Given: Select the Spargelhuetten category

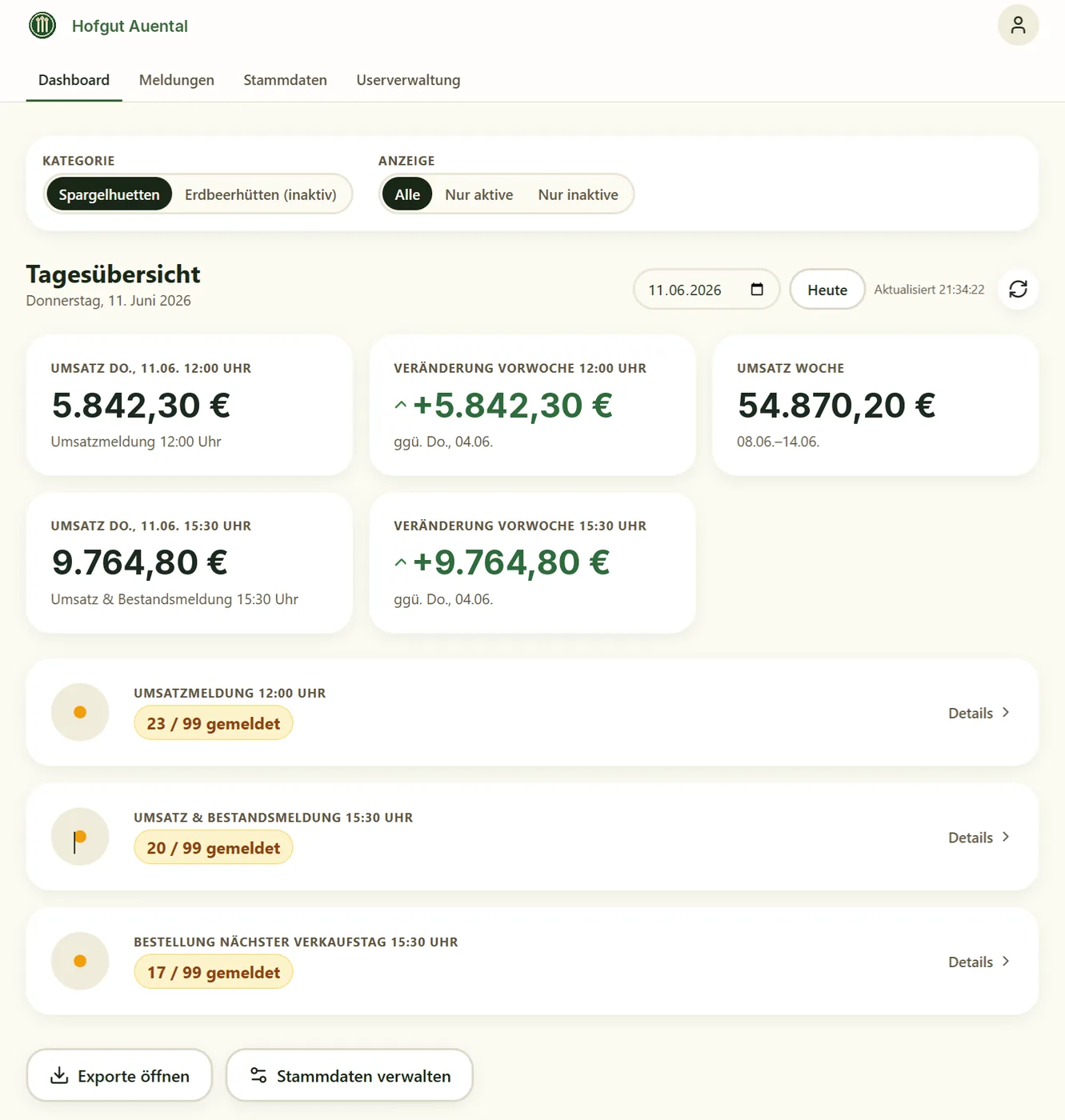Looking at the screenshot, I should pyautogui.click(x=109, y=194).
